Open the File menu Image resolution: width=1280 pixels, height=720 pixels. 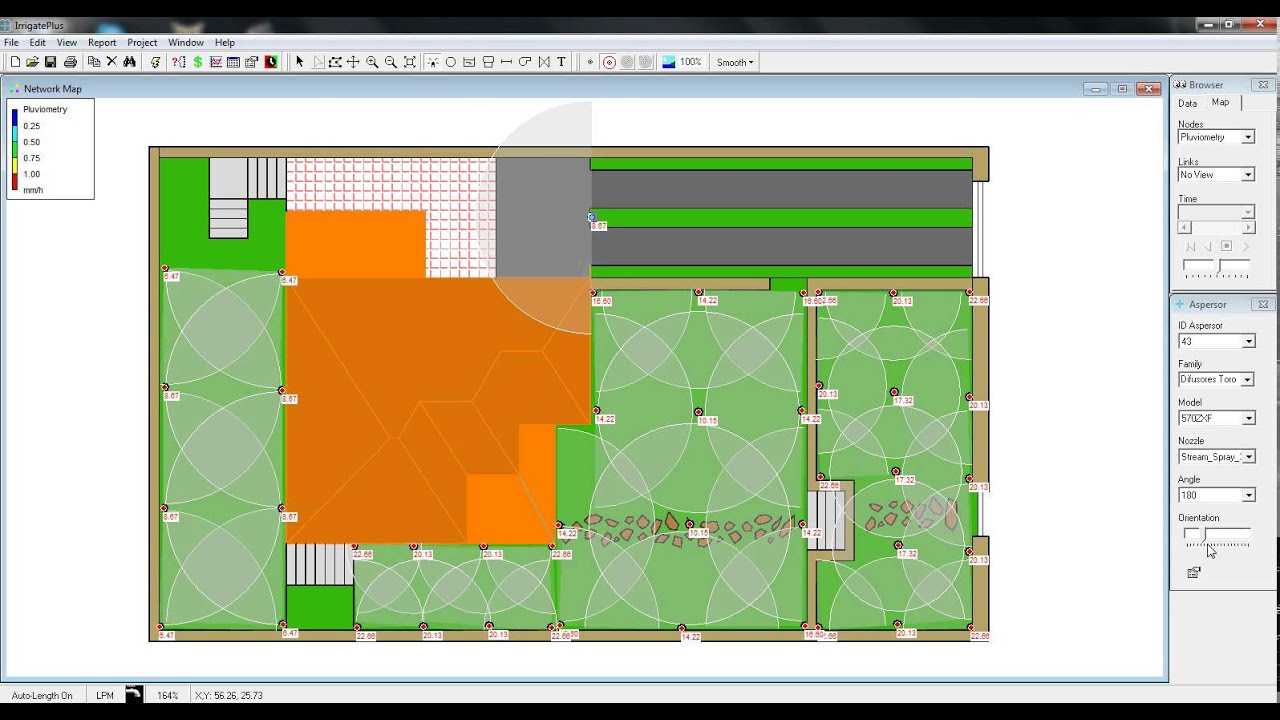[11, 43]
